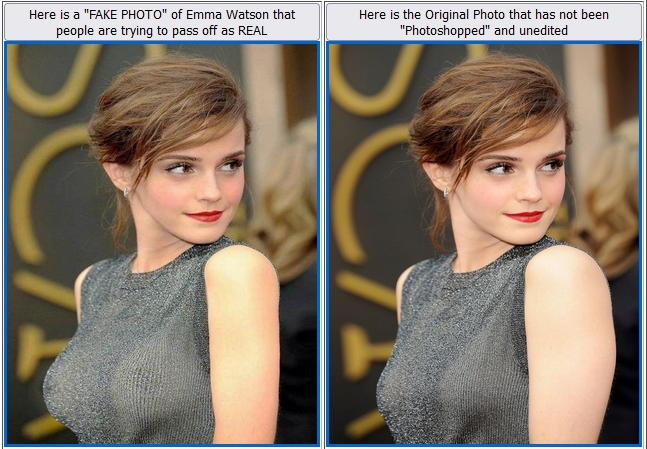
Task: Click the left photo labeled FAKE PHOTO
Action: click(x=162, y=243)
